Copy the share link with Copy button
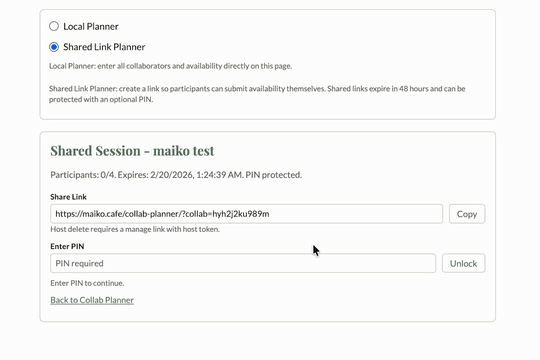 point(467,214)
